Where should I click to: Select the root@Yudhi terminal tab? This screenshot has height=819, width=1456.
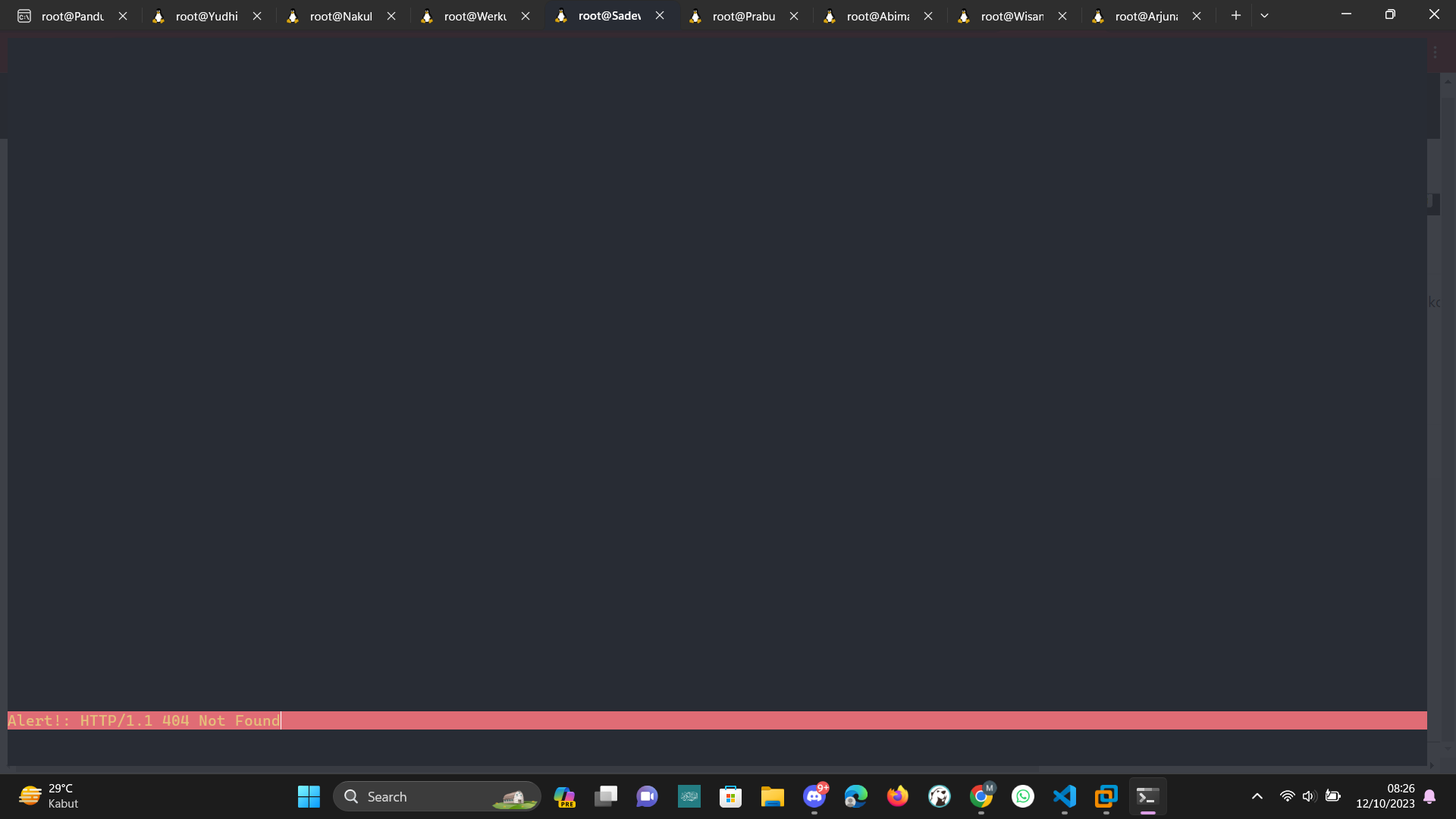pos(205,15)
